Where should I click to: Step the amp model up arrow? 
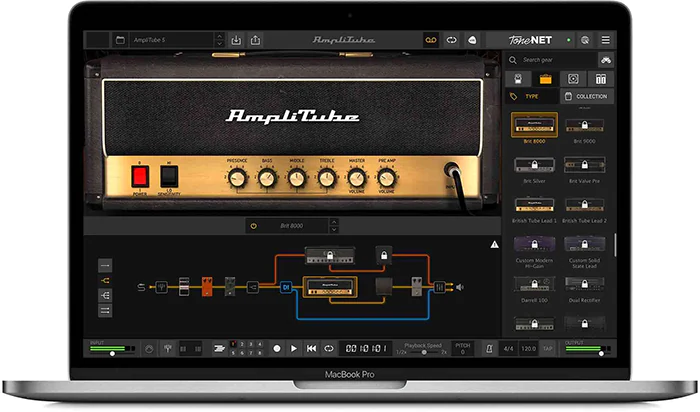click(x=334, y=222)
